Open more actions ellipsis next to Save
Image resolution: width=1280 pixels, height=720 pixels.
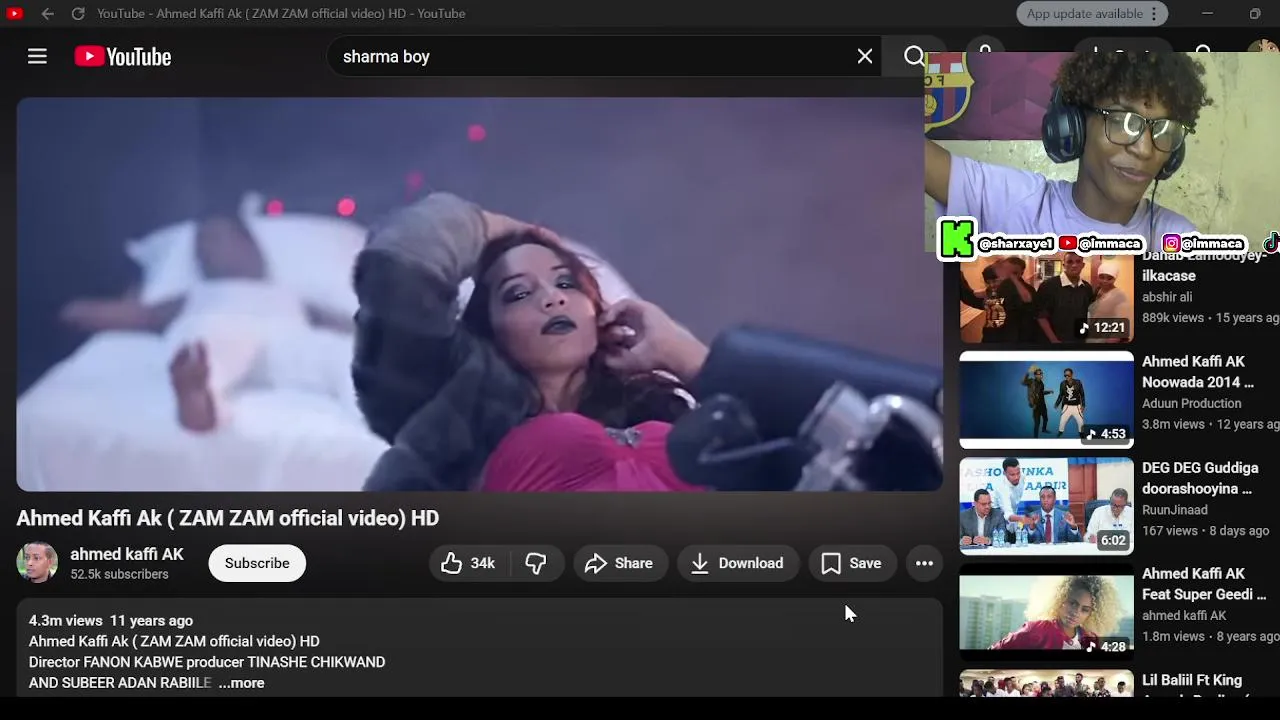click(x=924, y=563)
